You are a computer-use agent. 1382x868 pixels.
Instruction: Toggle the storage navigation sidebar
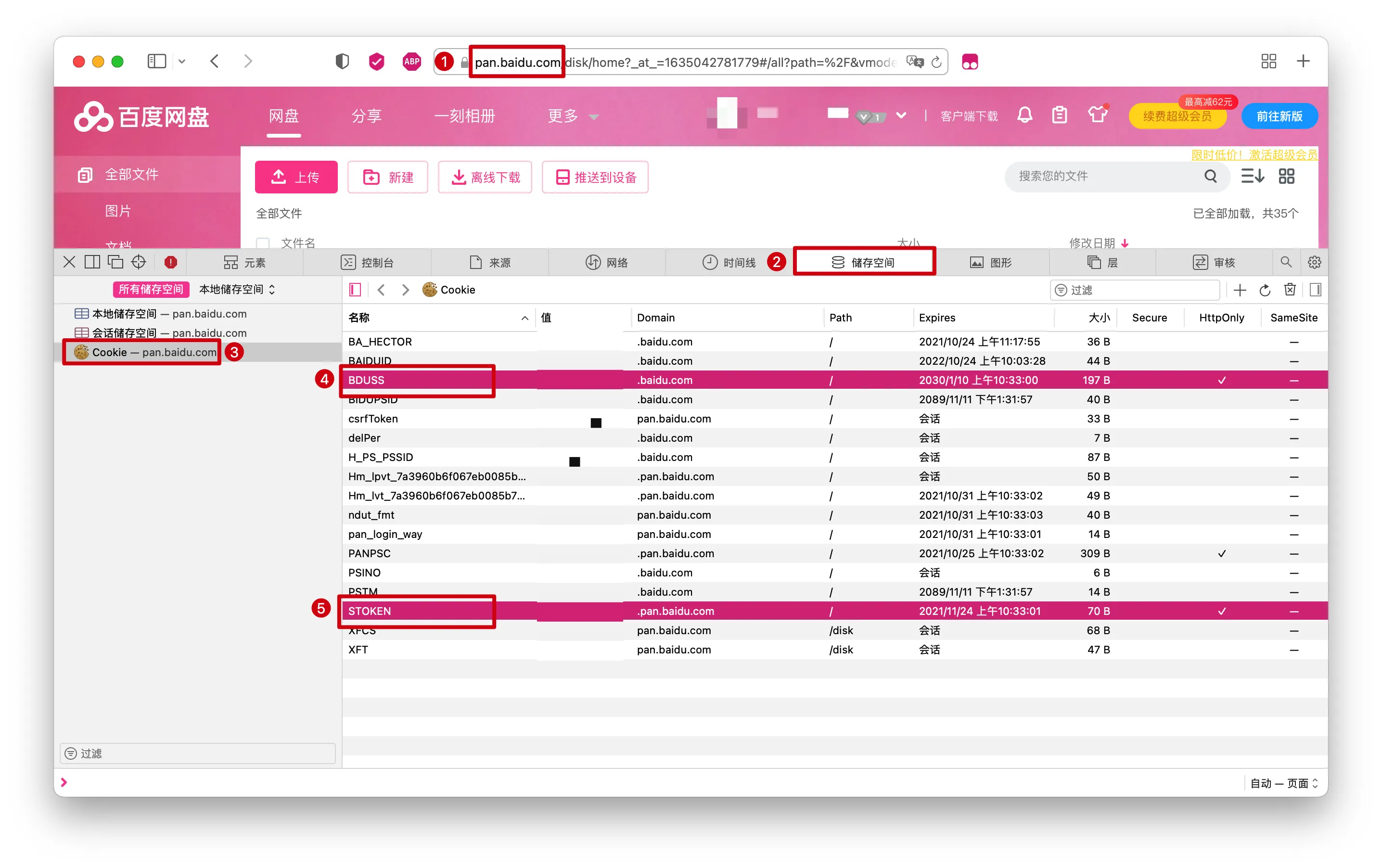[x=355, y=290]
